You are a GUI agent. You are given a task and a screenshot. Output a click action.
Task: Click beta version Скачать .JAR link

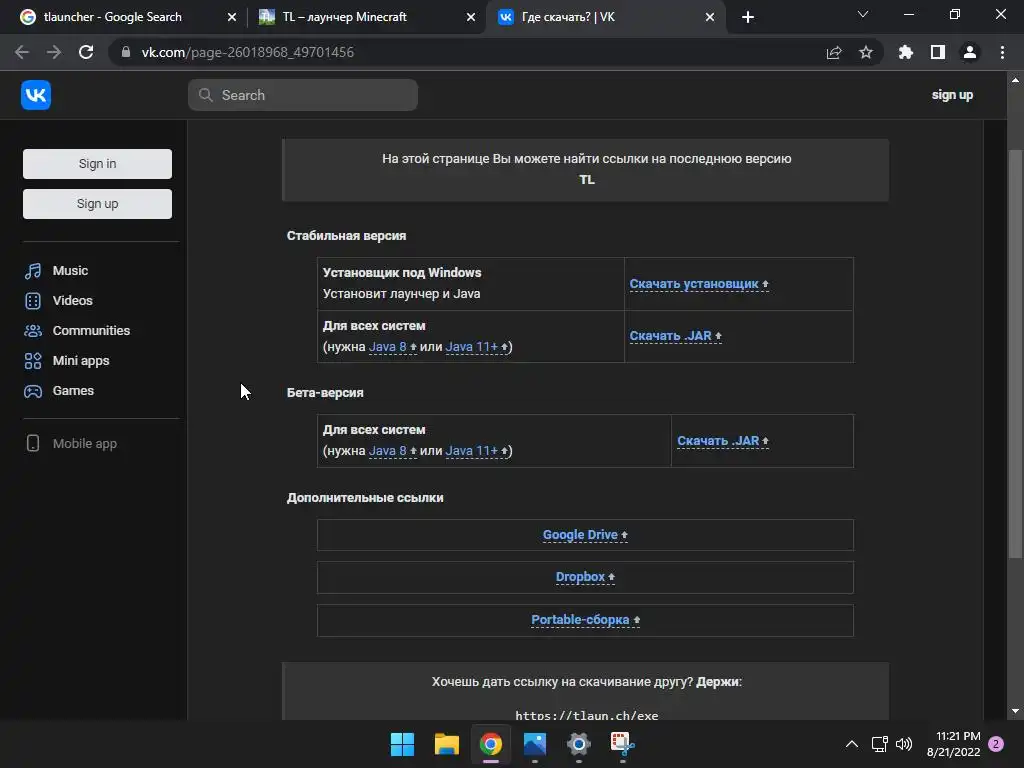click(x=723, y=441)
